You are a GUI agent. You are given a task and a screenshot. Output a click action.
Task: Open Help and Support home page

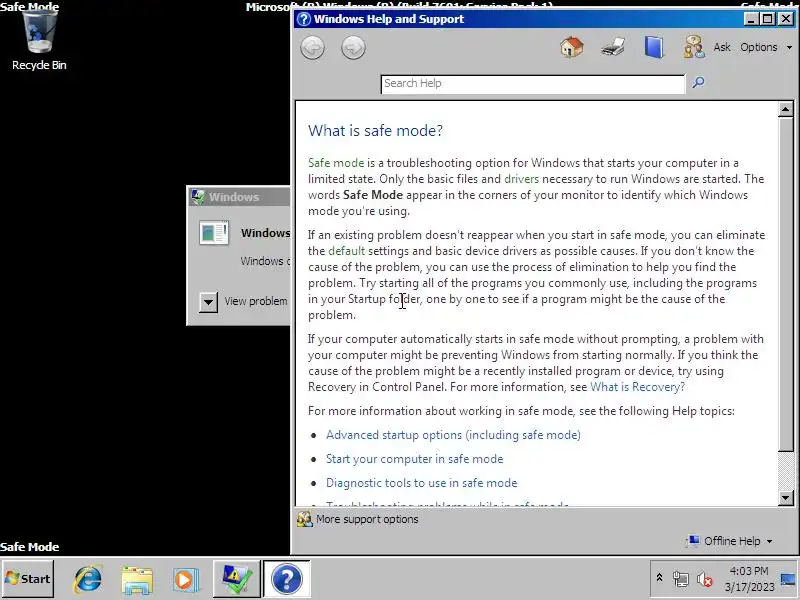571,47
